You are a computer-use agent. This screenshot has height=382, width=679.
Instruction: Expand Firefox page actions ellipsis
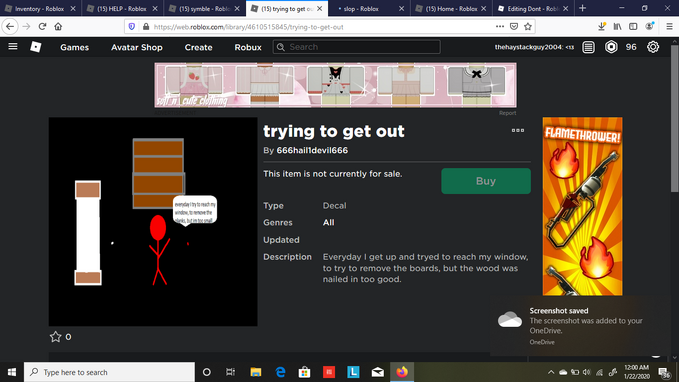500,26
